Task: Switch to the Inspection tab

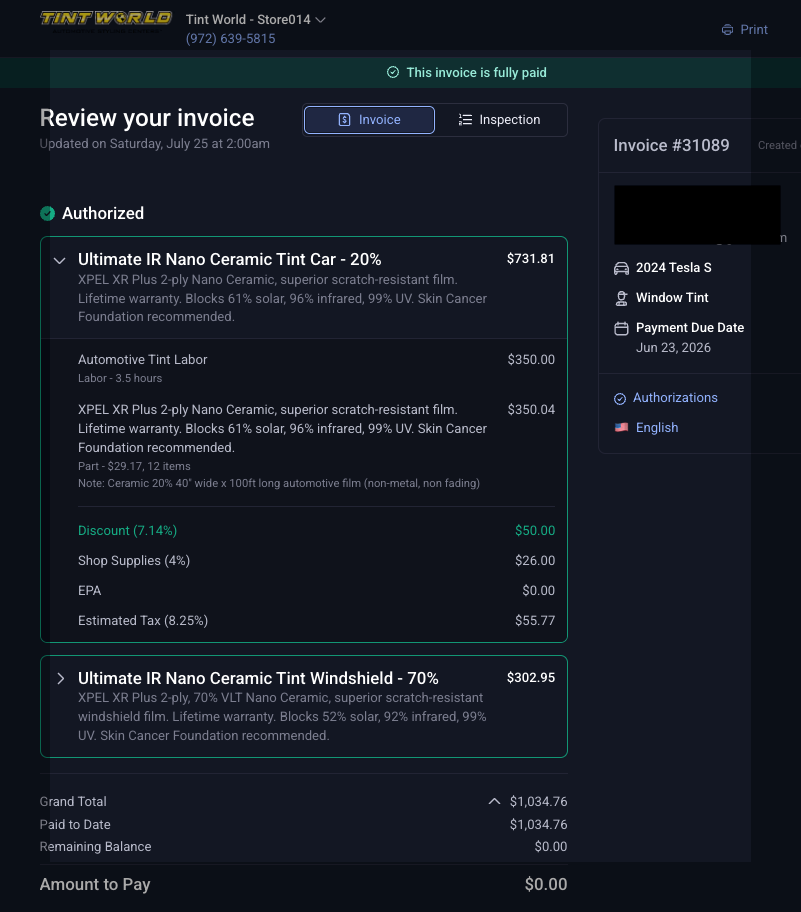Action: 500,120
